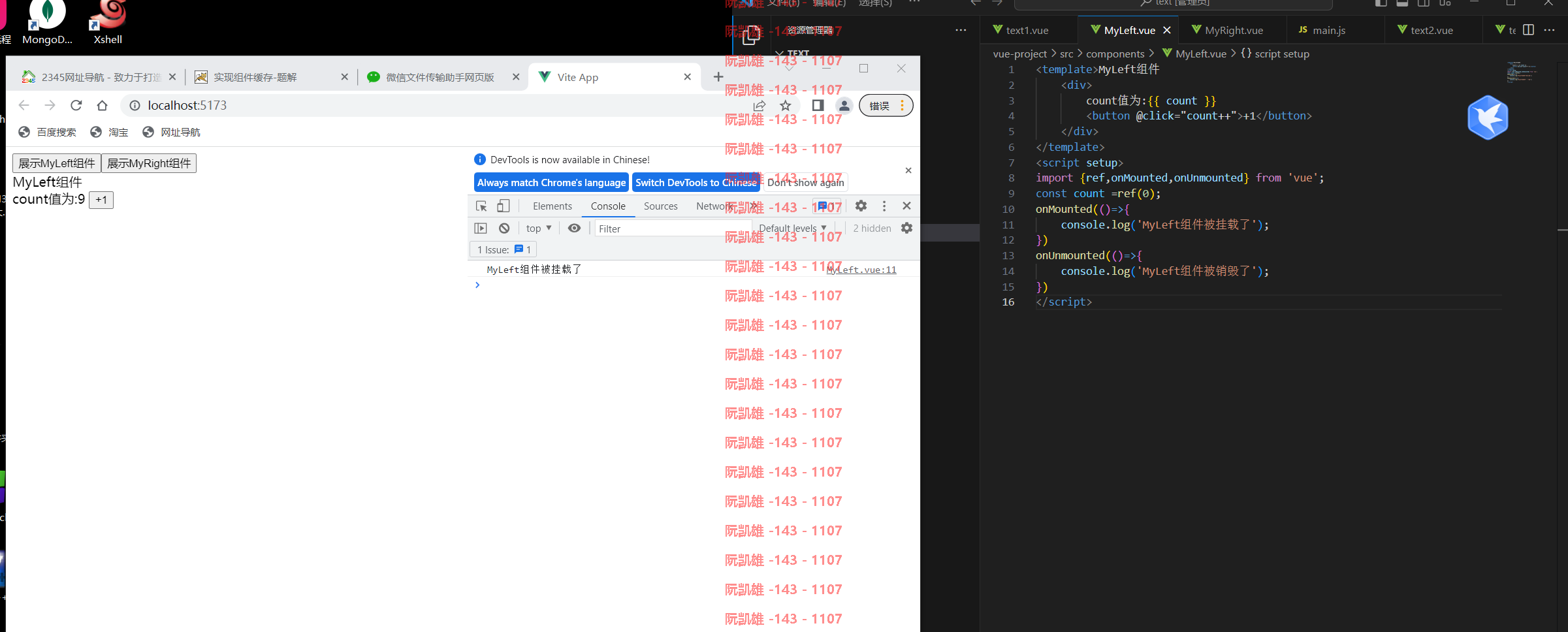Open a new Chrome tab
The height and width of the screenshot is (632, 1568).
point(718,77)
